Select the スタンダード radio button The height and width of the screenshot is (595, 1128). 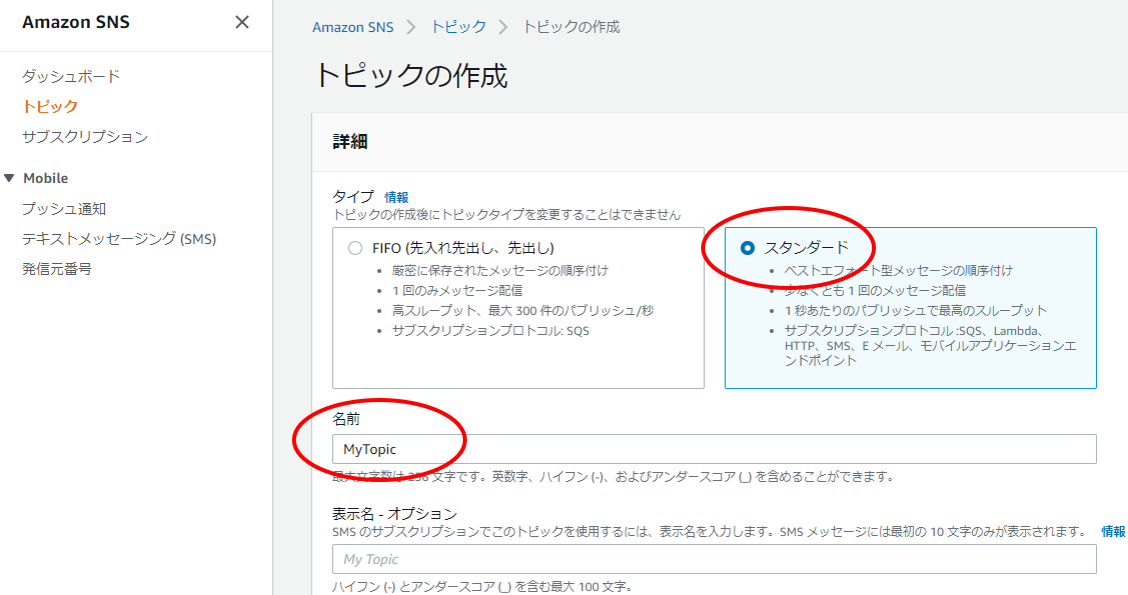(747, 248)
